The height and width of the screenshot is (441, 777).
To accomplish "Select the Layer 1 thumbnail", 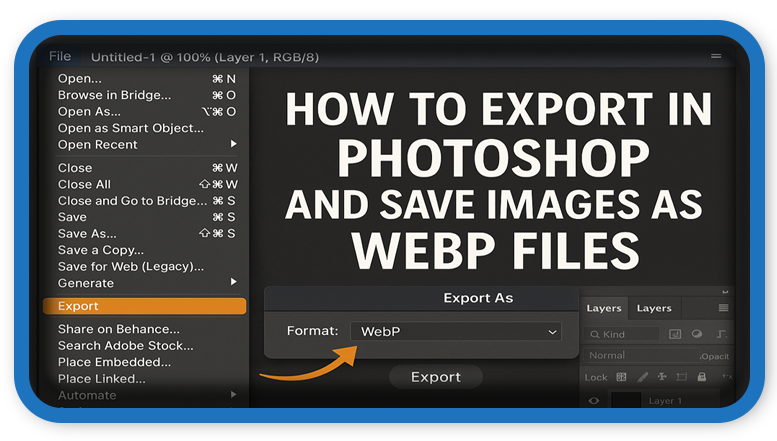I will [x=626, y=400].
